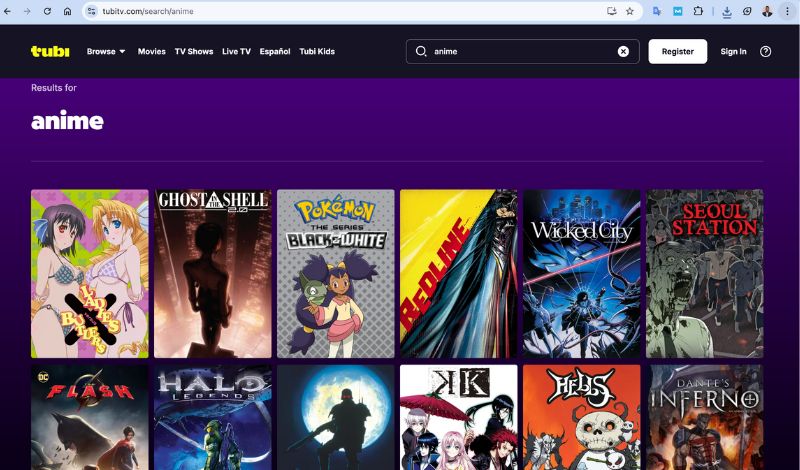Open the Chrome profile avatar
This screenshot has width=800, height=470.
pyautogui.click(x=767, y=11)
